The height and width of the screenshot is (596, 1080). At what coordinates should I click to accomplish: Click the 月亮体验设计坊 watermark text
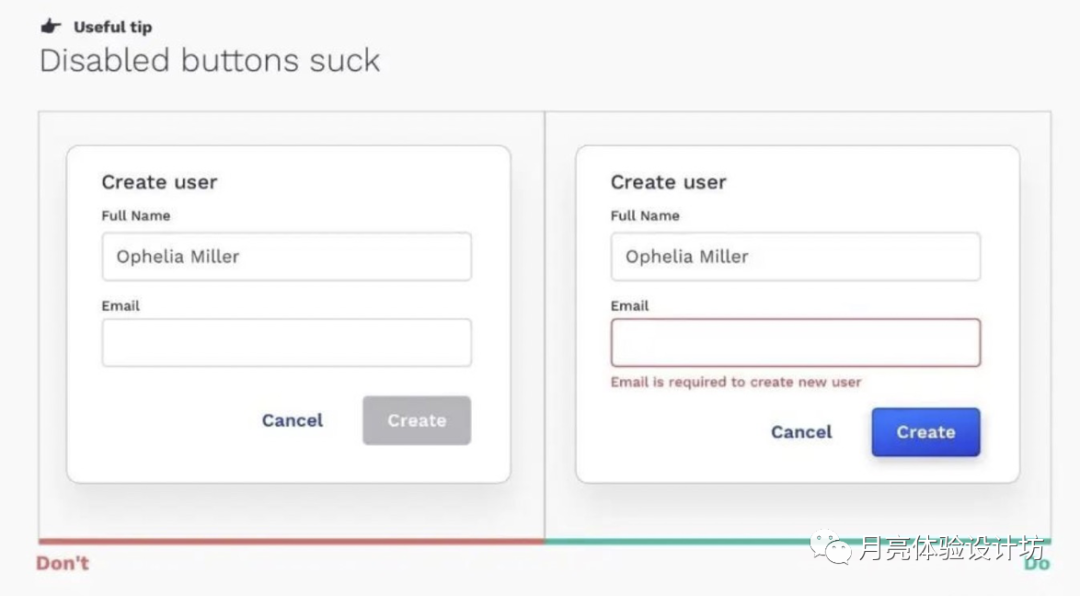(x=952, y=548)
